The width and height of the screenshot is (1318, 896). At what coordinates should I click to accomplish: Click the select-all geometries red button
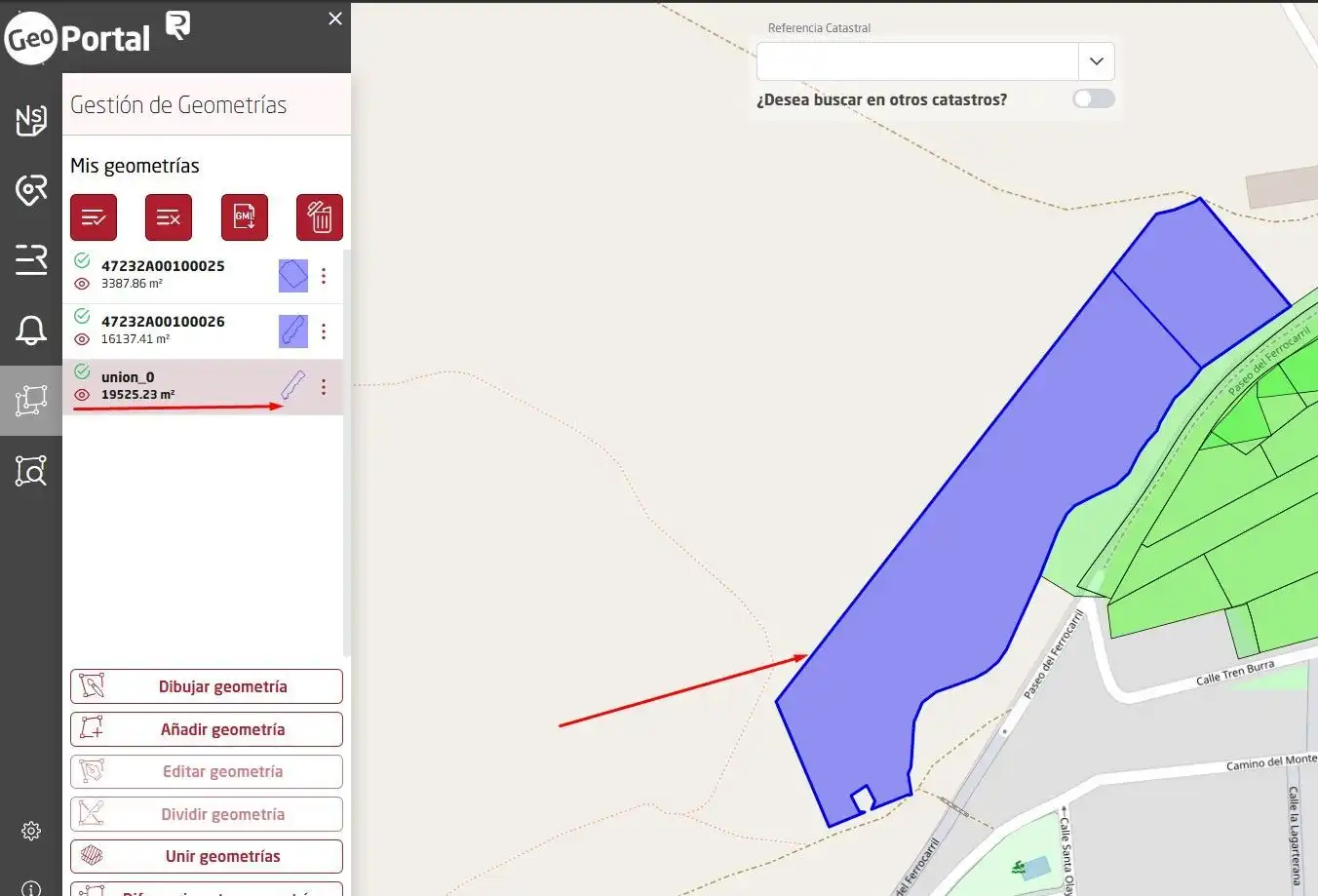94,217
